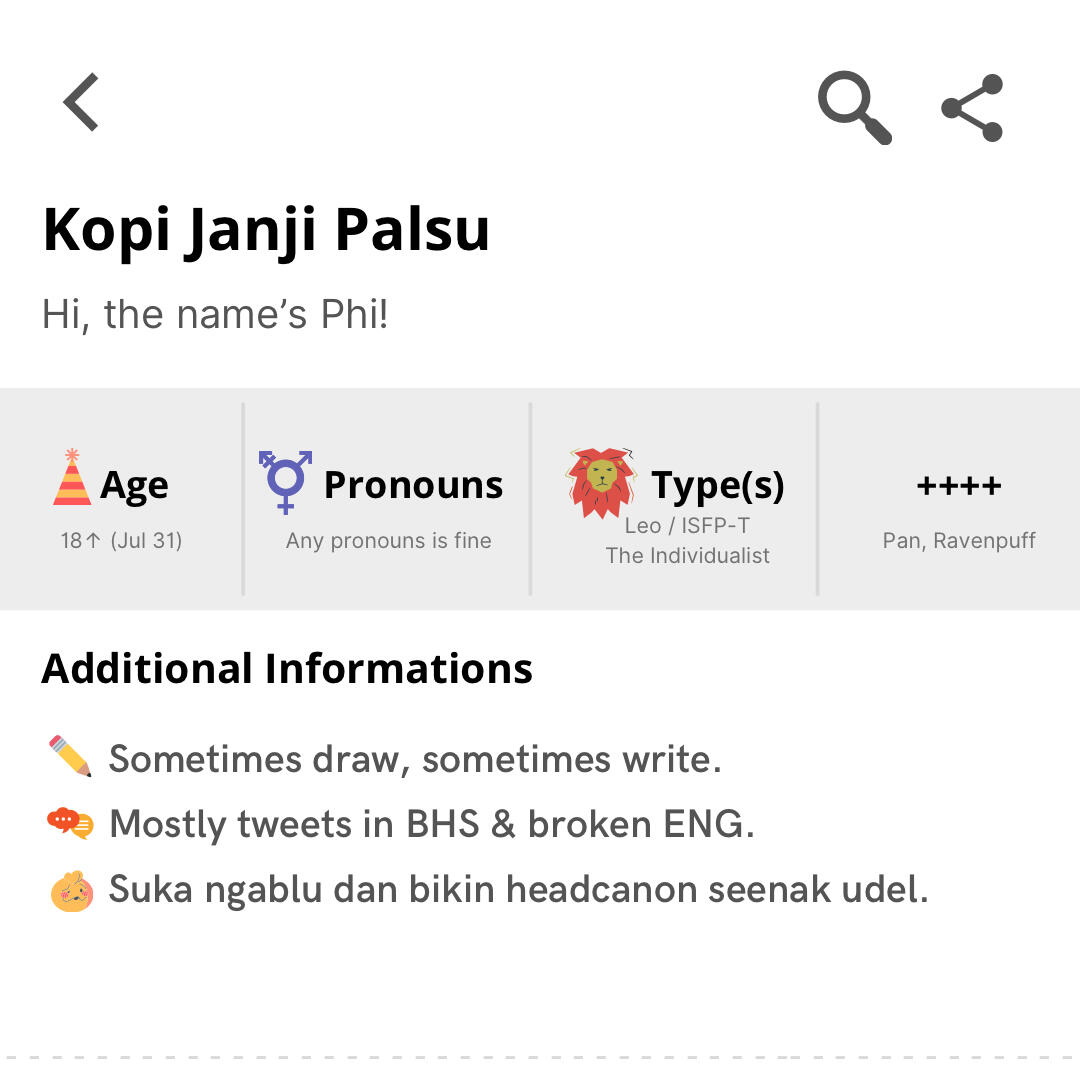Screen dimensions: 1080x1080
Task: Click "Sometimes draw, sometimes write." line
Action: pos(415,759)
